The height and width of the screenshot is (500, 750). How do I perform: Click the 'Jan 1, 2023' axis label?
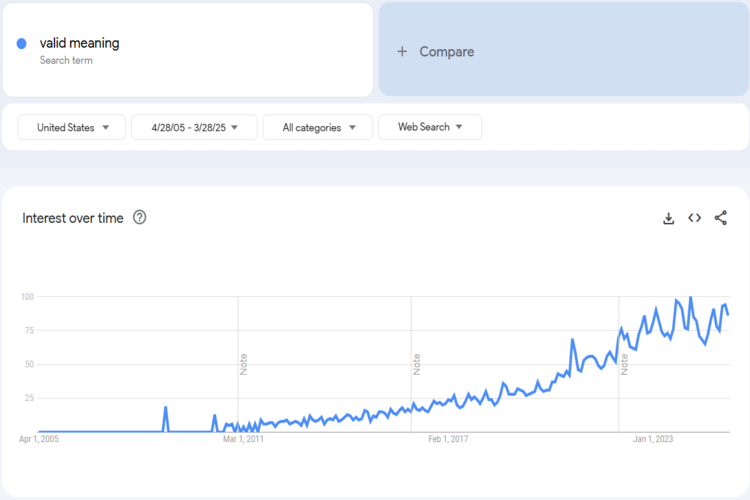coord(653,439)
